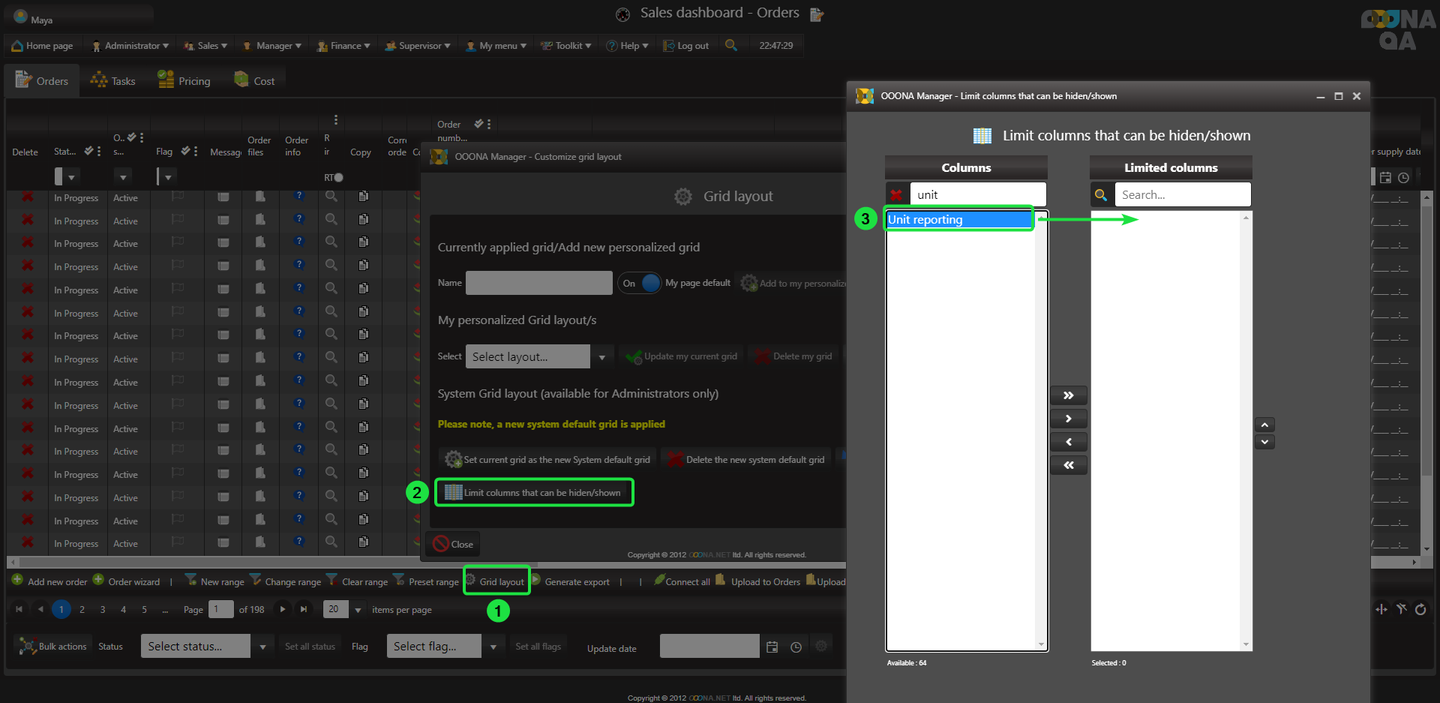This screenshot has height=703, width=1440.
Task: Clear the Columns search filter with red X
Action: point(897,195)
